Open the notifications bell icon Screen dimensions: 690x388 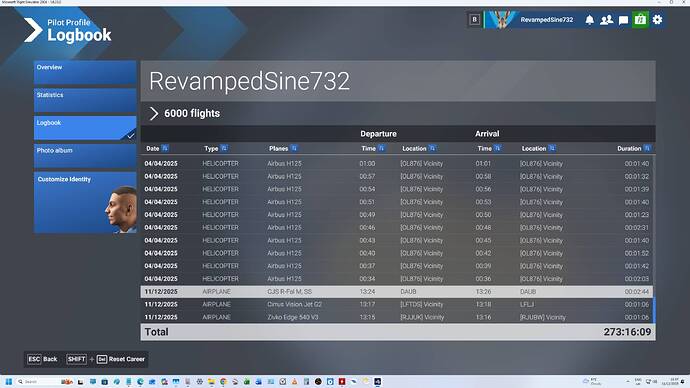coord(589,20)
